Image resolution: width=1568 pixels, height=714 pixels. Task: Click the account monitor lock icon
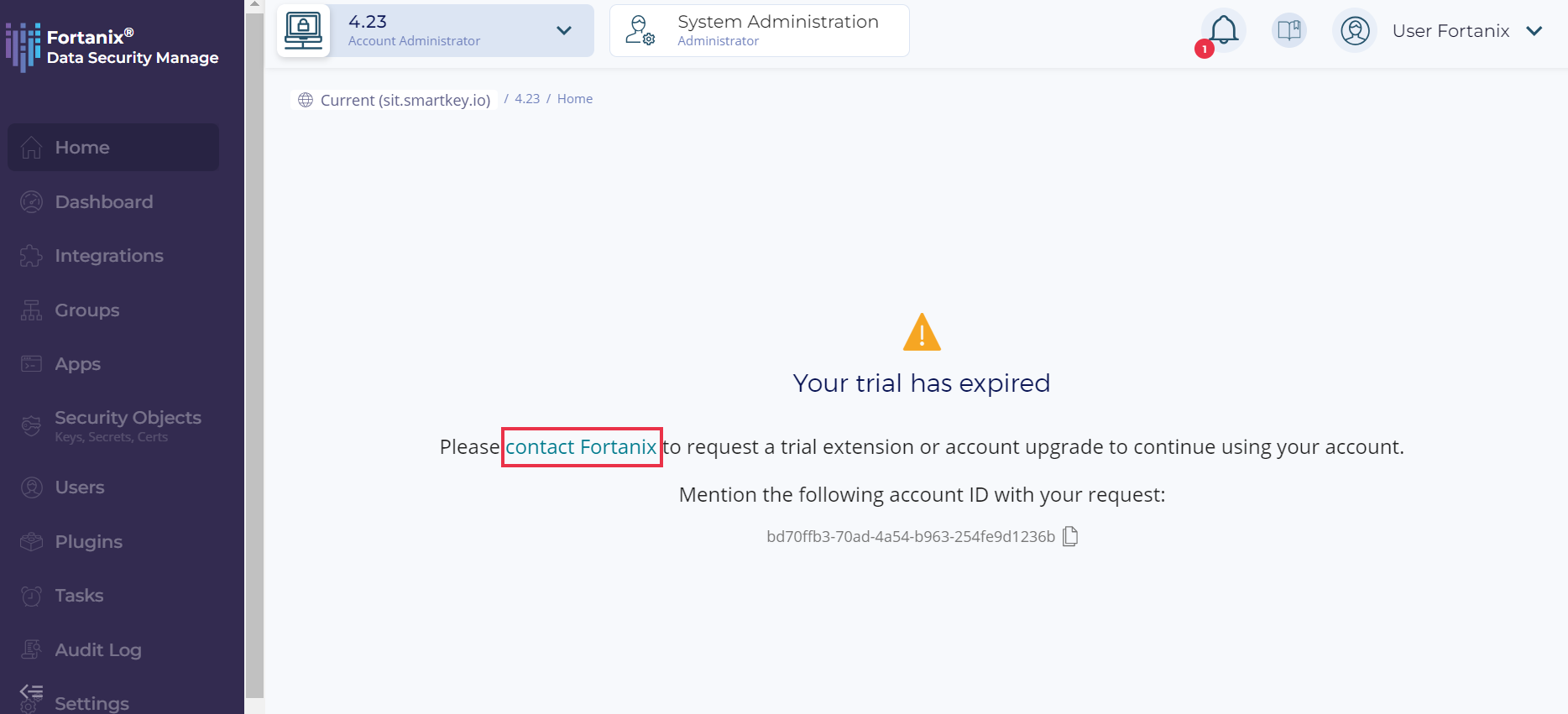point(303,31)
